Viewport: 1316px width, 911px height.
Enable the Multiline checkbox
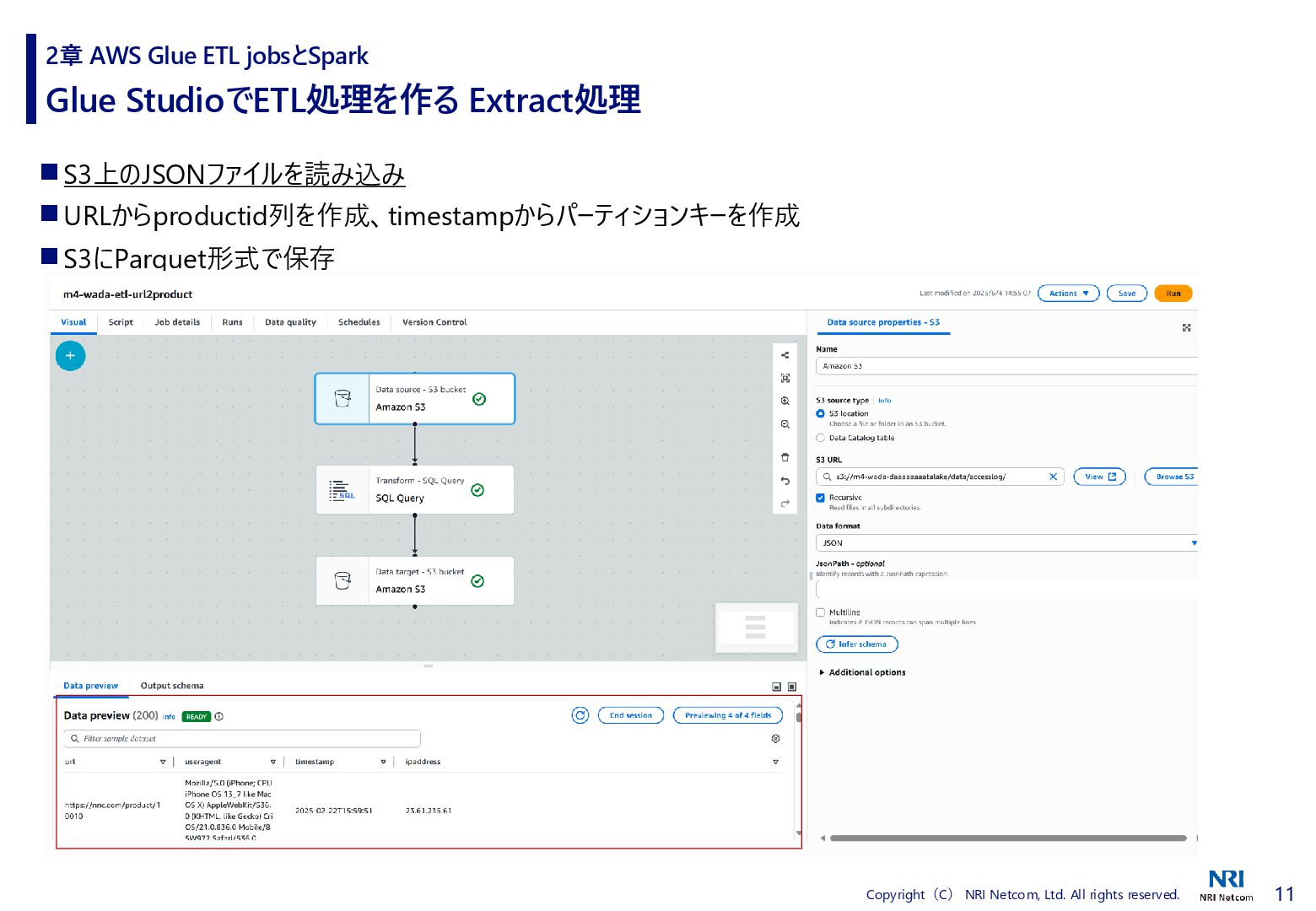pyautogui.click(x=820, y=612)
